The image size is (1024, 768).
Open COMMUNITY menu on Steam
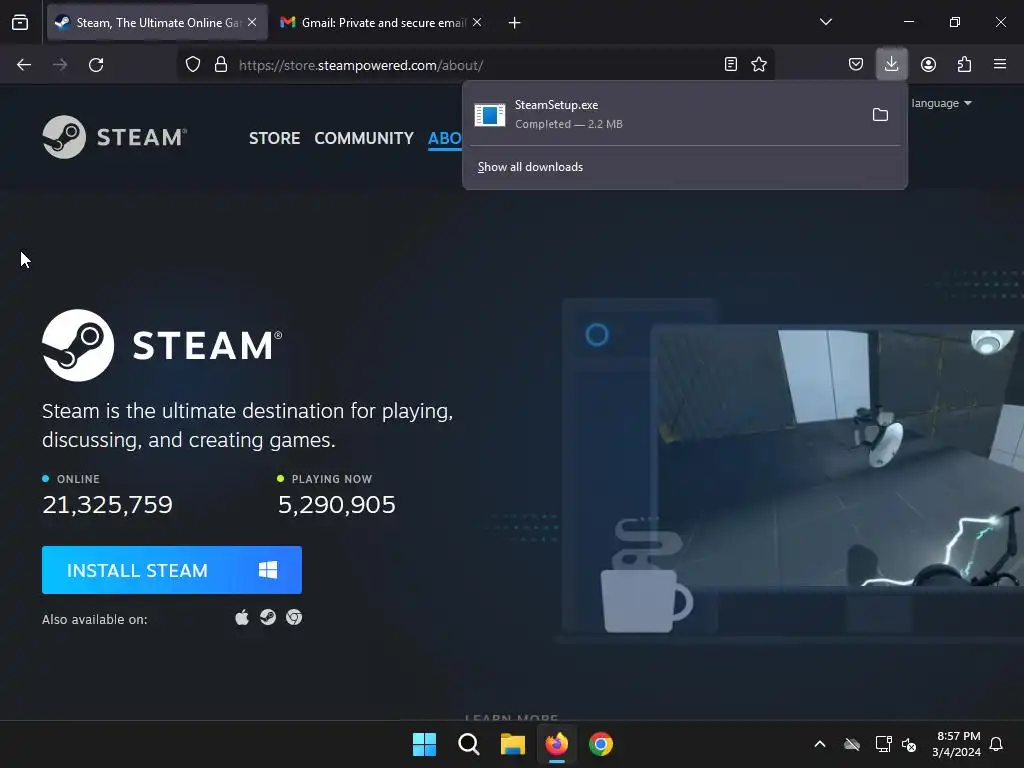tap(364, 138)
